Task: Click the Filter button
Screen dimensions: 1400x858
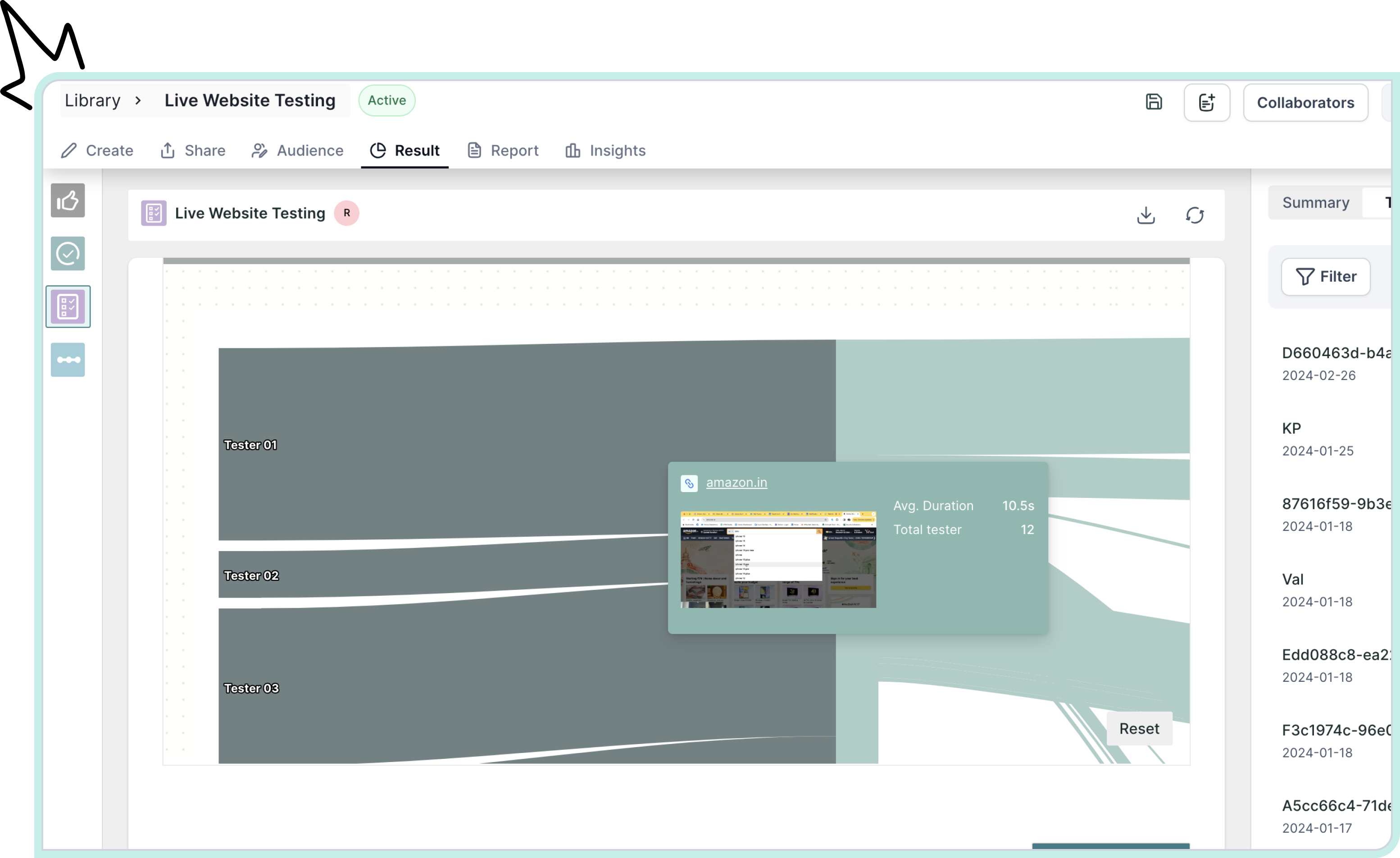Action: click(x=1326, y=277)
